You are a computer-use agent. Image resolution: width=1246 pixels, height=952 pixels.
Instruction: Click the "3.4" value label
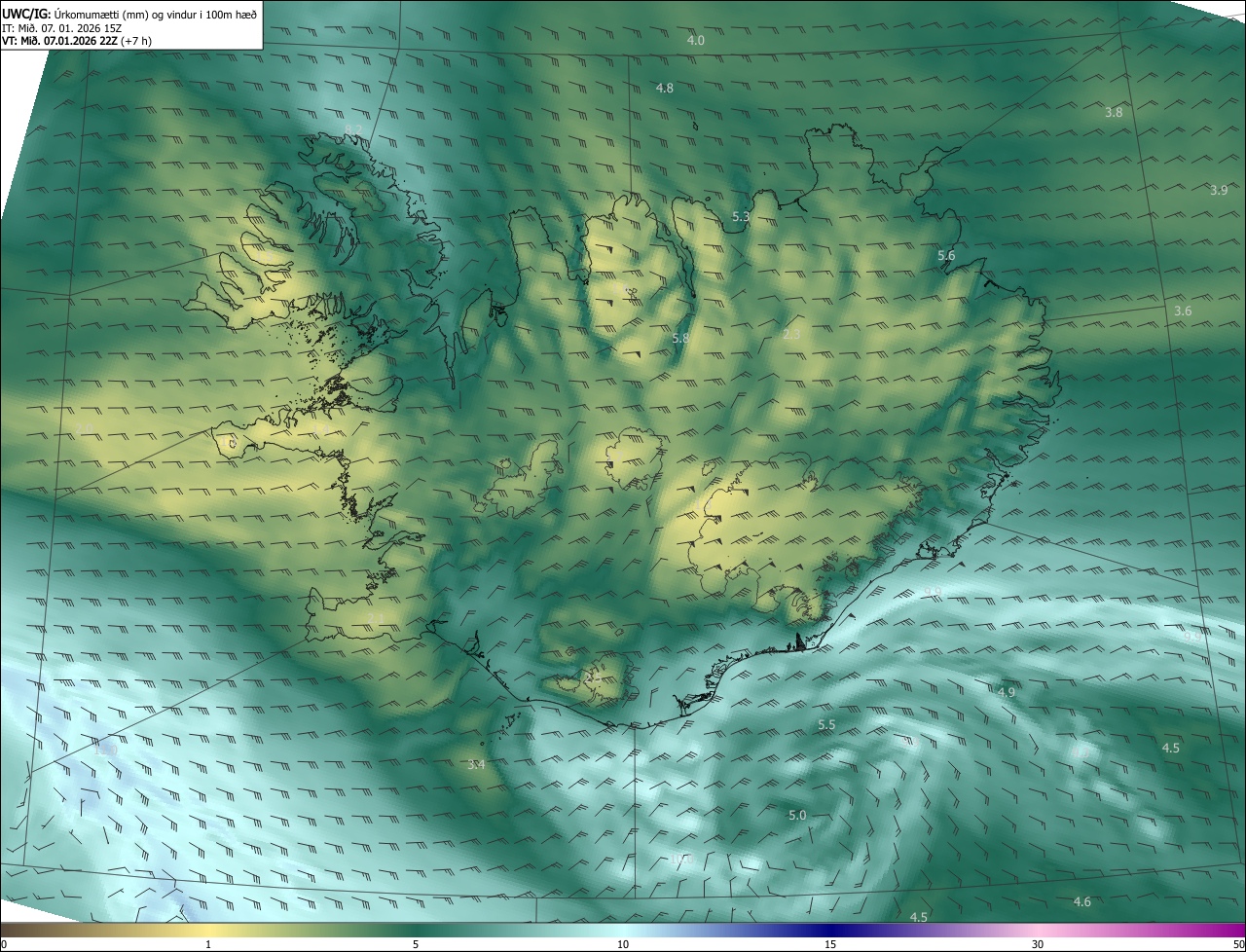click(476, 764)
